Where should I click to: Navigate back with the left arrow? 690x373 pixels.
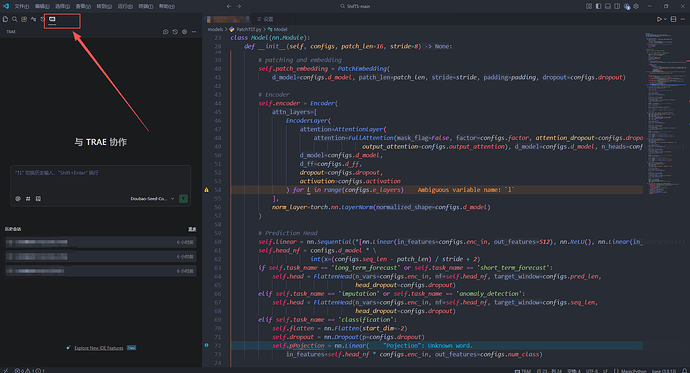pyautogui.click(x=229, y=6)
